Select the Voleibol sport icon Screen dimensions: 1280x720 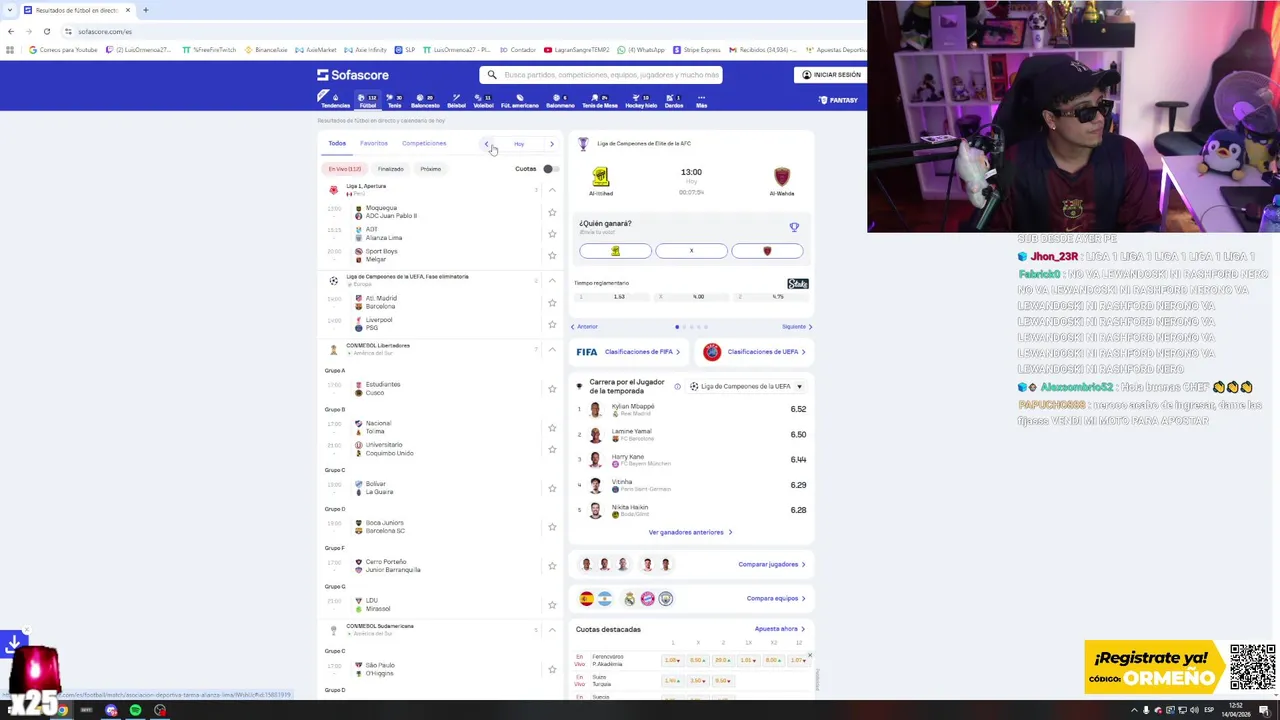point(483,100)
